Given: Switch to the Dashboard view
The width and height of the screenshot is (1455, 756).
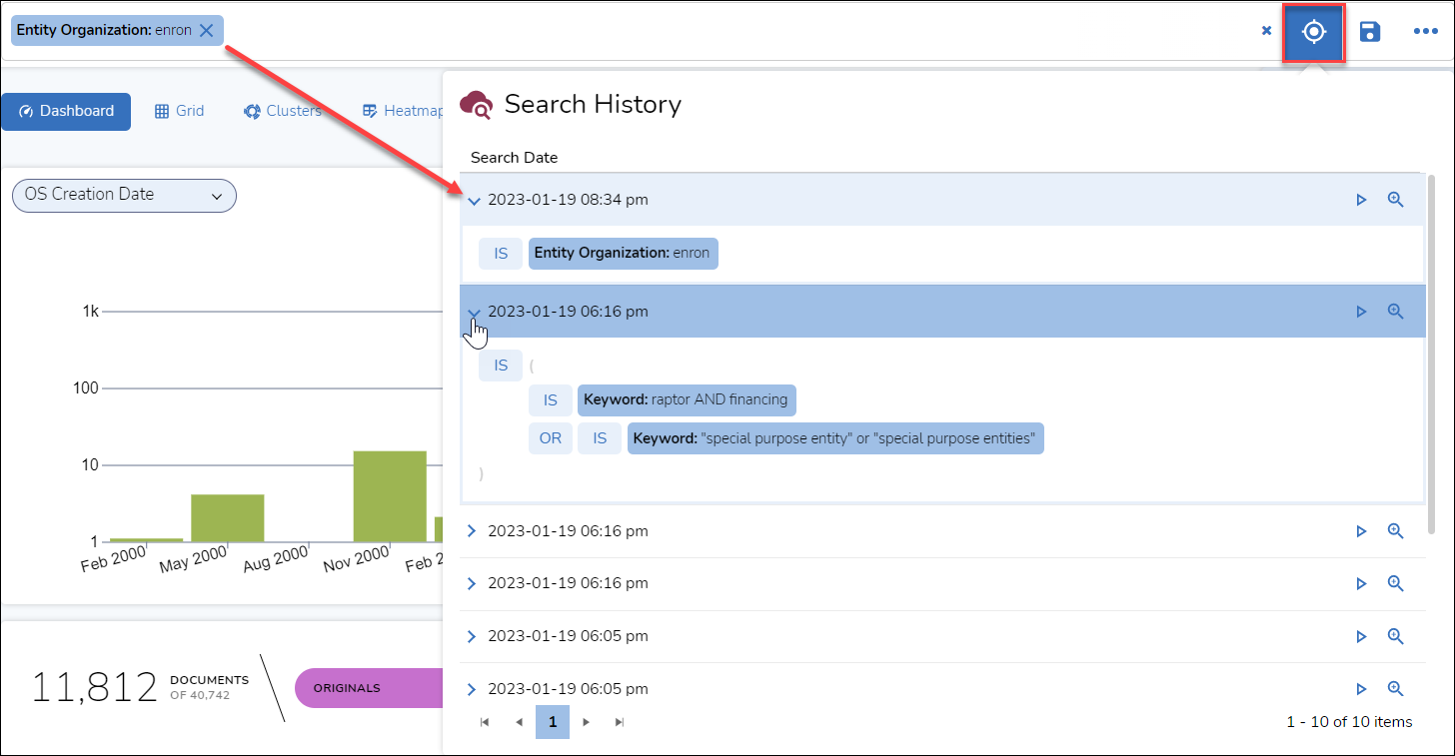Looking at the screenshot, I should pyautogui.click(x=66, y=111).
